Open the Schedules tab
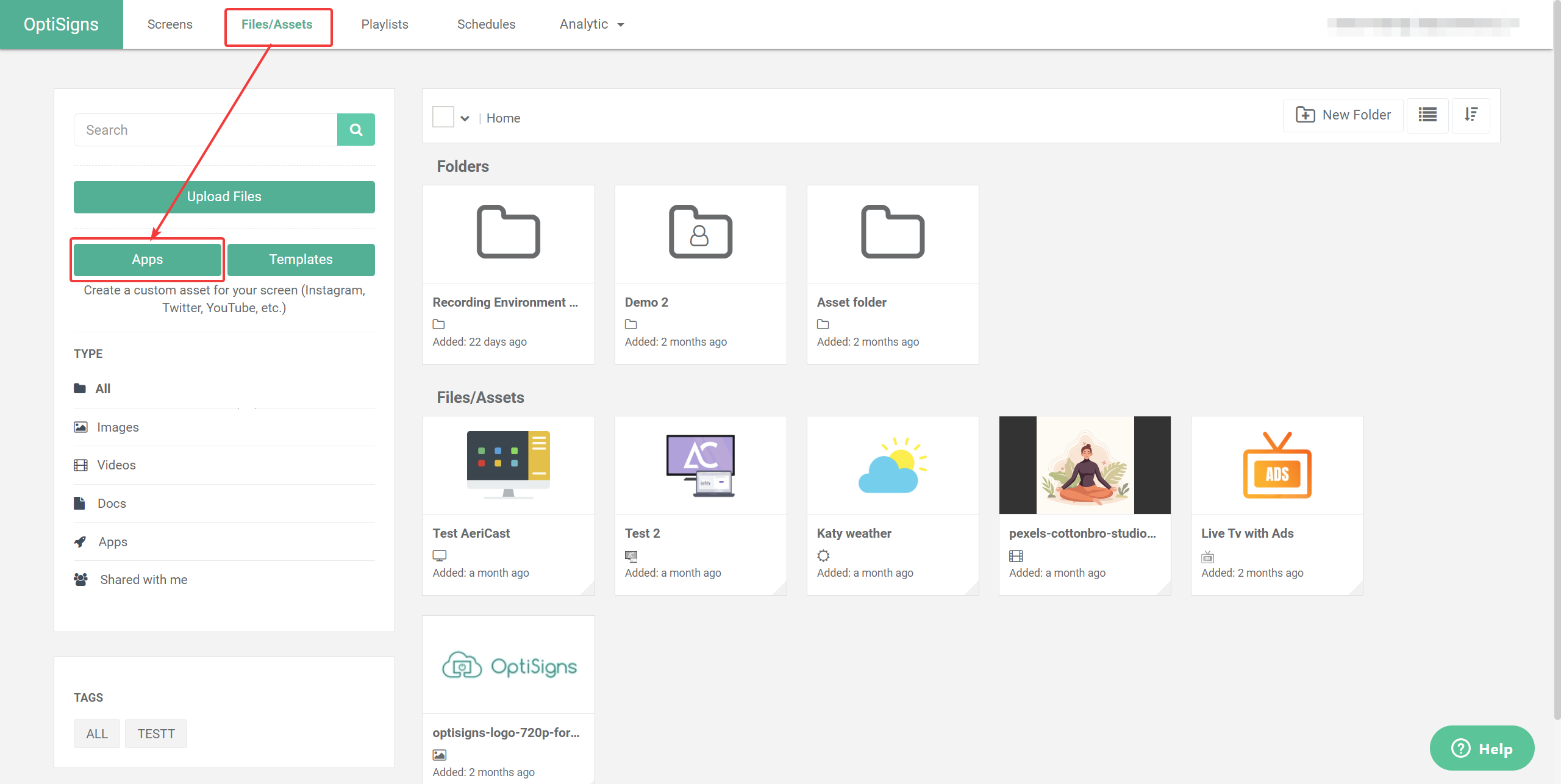This screenshot has height=784, width=1561. tap(486, 24)
